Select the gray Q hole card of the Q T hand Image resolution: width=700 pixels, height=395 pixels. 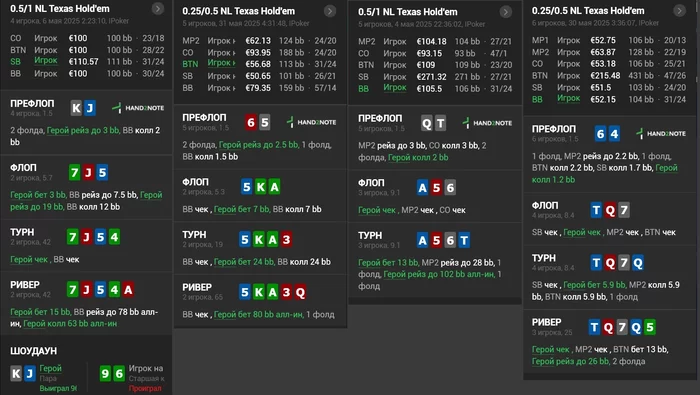(x=426, y=123)
